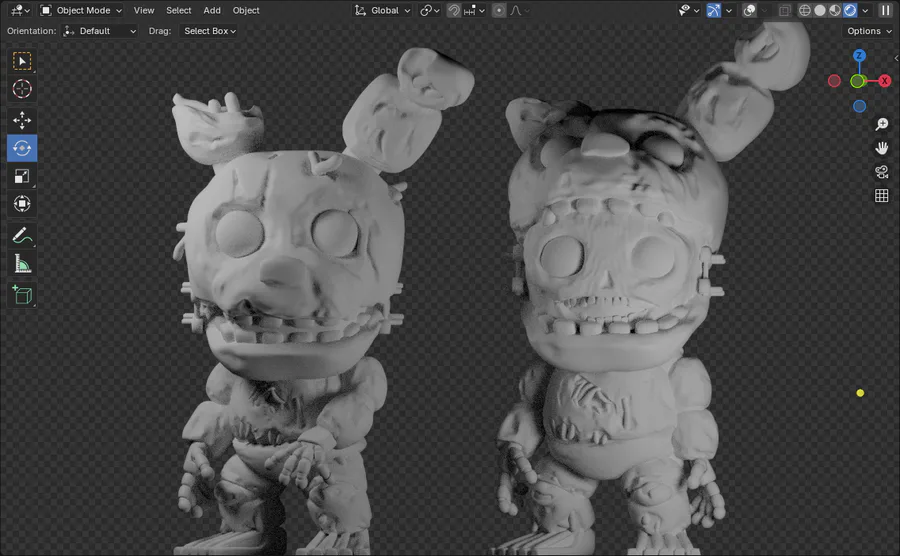Open the Add menu
Viewport: 900px width, 556px height.
212,10
